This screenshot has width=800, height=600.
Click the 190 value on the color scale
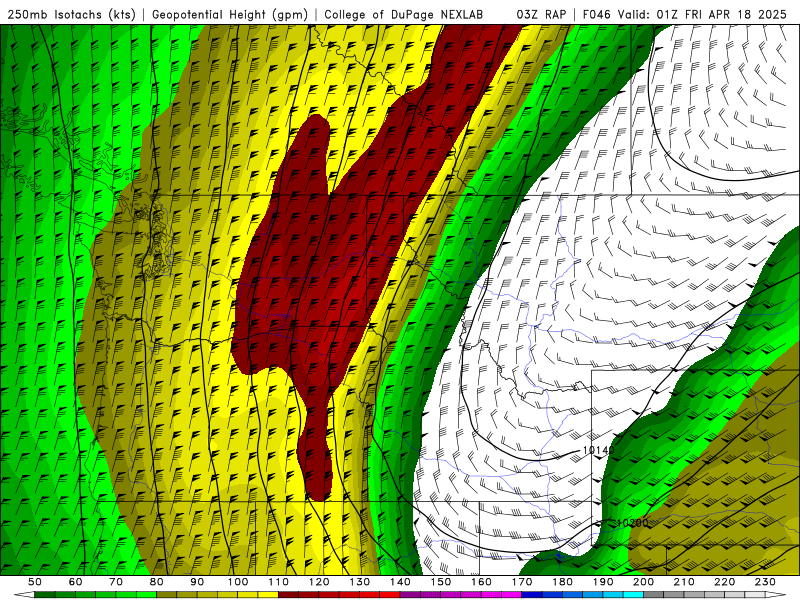pyautogui.click(x=604, y=582)
